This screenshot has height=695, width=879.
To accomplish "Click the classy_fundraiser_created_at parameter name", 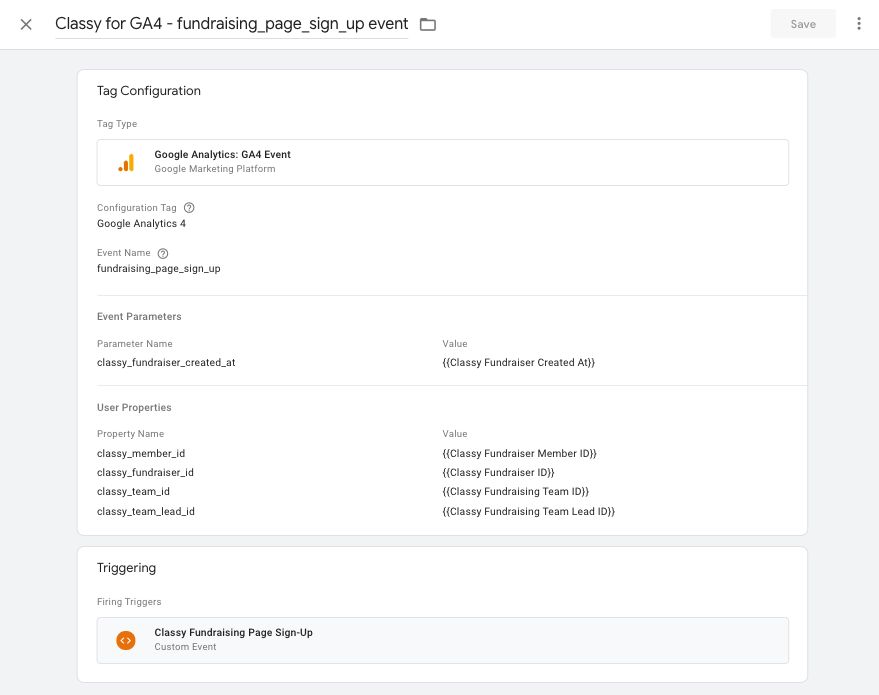I will [166, 363].
